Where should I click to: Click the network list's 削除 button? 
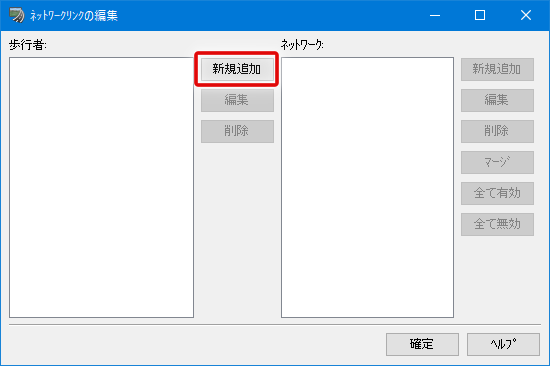497,131
